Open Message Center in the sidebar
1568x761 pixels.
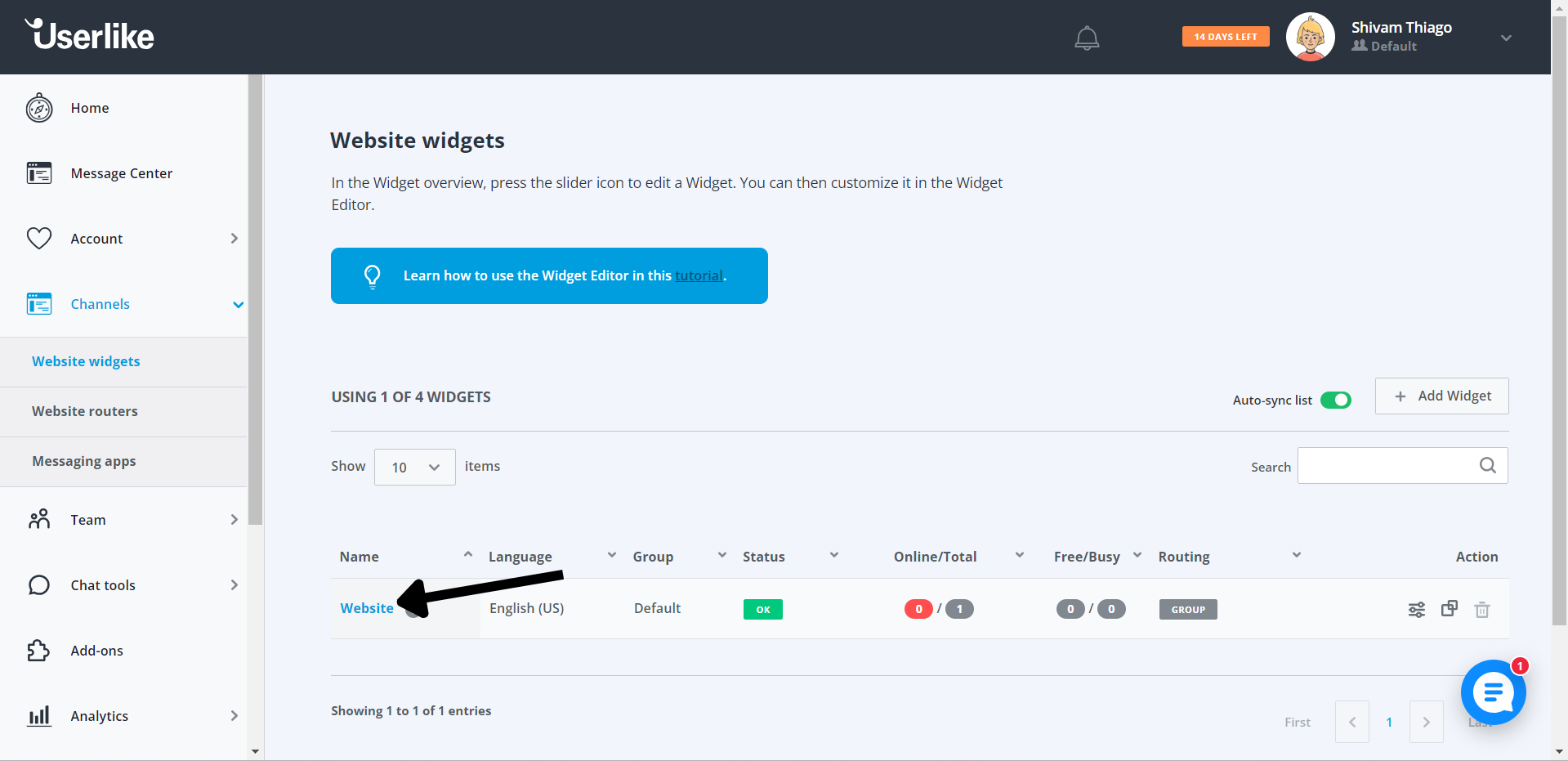pyautogui.click(x=123, y=173)
